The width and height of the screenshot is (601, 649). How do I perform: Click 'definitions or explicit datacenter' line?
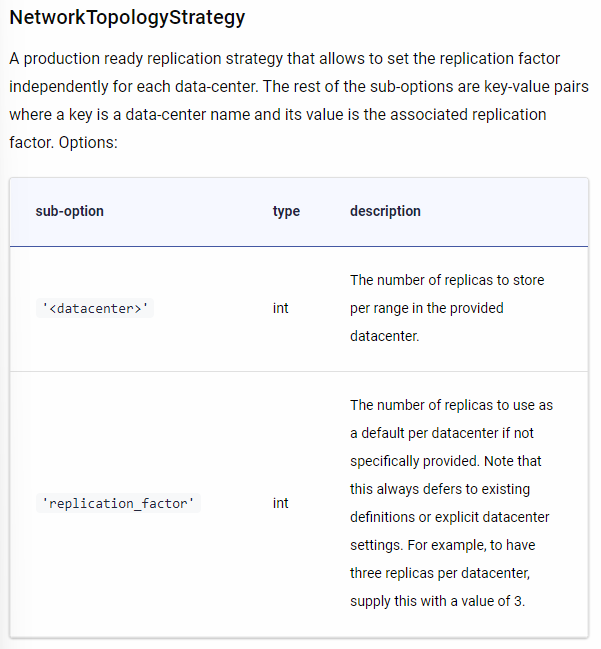pyautogui.click(x=450, y=517)
